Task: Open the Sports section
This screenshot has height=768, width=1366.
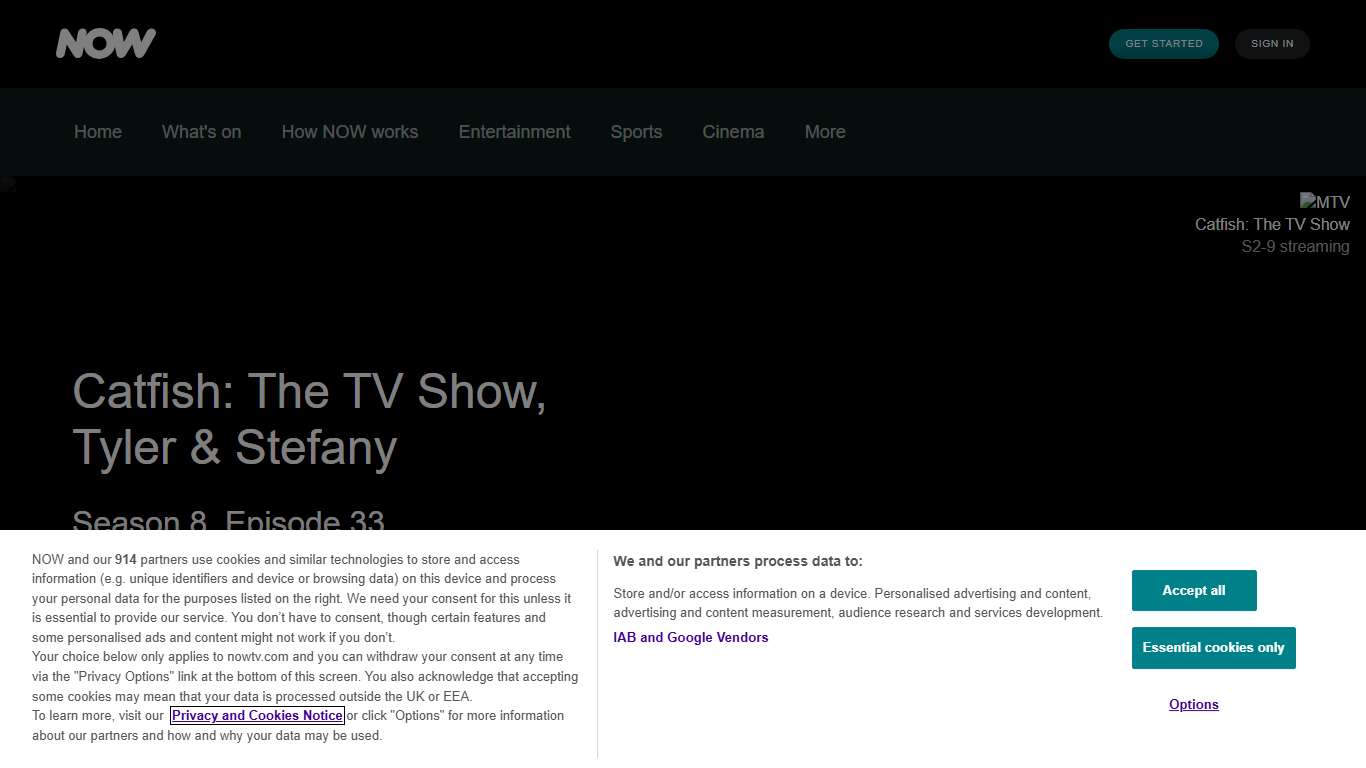Action: [x=636, y=131]
